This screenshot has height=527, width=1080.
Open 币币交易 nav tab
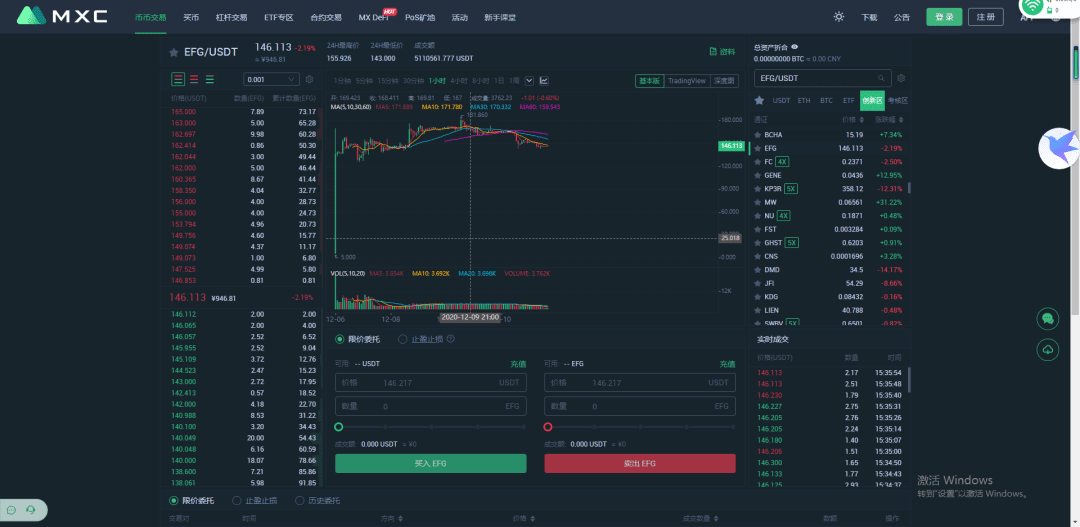(x=150, y=17)
